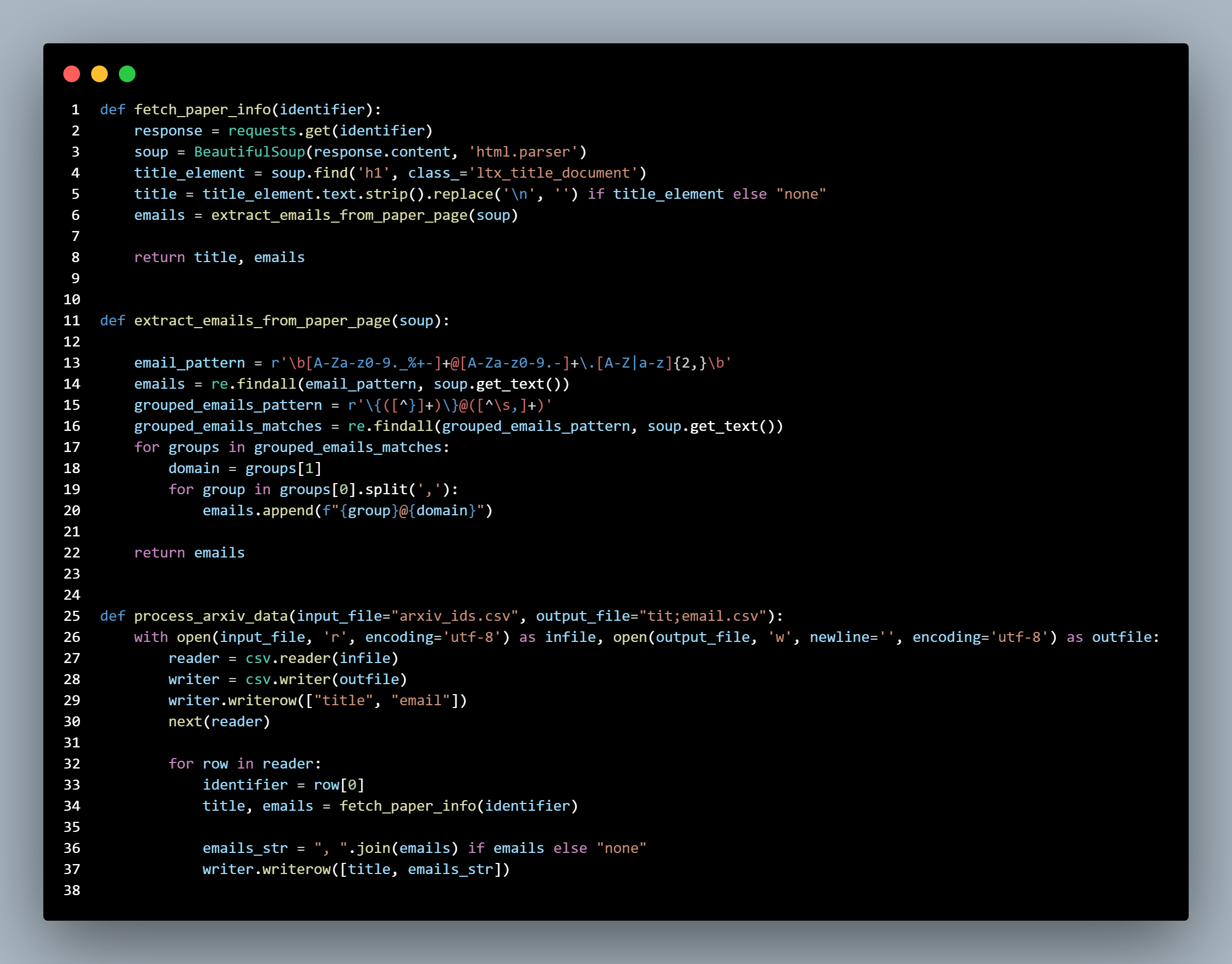
Task: Click 'return emails' on line 22
Action: coord(190,553)
